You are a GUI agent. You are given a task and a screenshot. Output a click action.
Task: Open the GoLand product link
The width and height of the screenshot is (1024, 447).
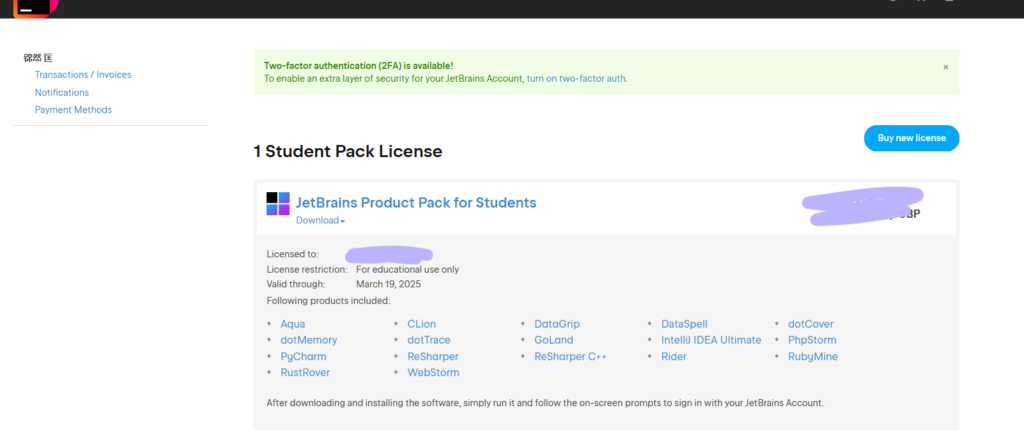tap(554, 340)
